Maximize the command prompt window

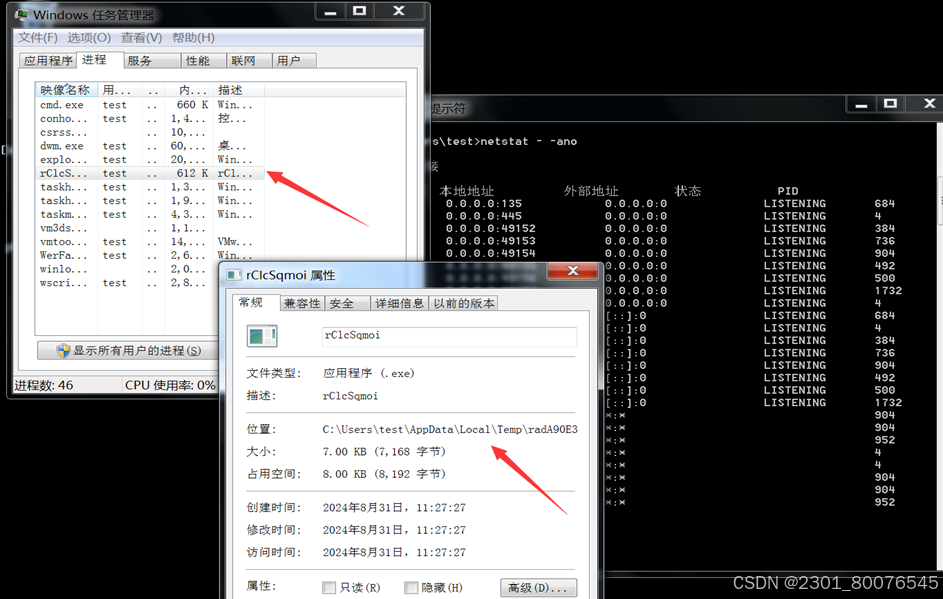[x=891, y=104]
